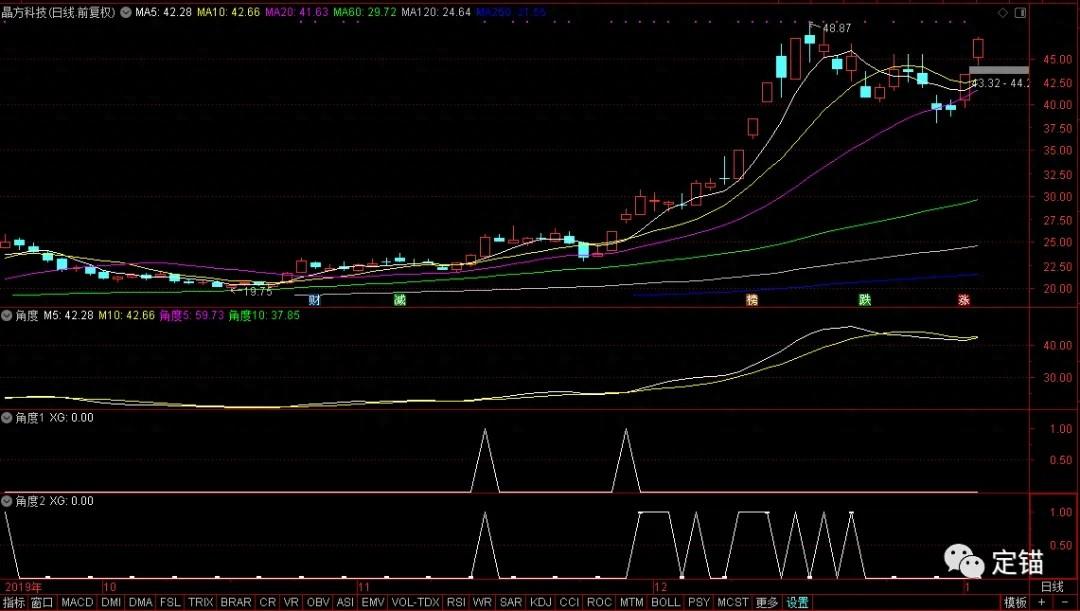The width and height of the screenshot is (1080, 611).
Task: Click the 财 info marker on the chart
Action: point(314,299)
